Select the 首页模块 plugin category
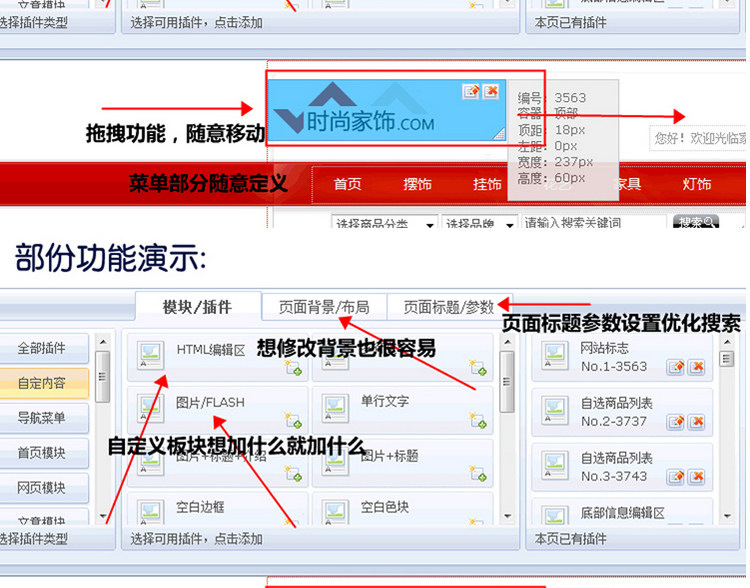Screen dimensions: 750x588 click(42, 453)
